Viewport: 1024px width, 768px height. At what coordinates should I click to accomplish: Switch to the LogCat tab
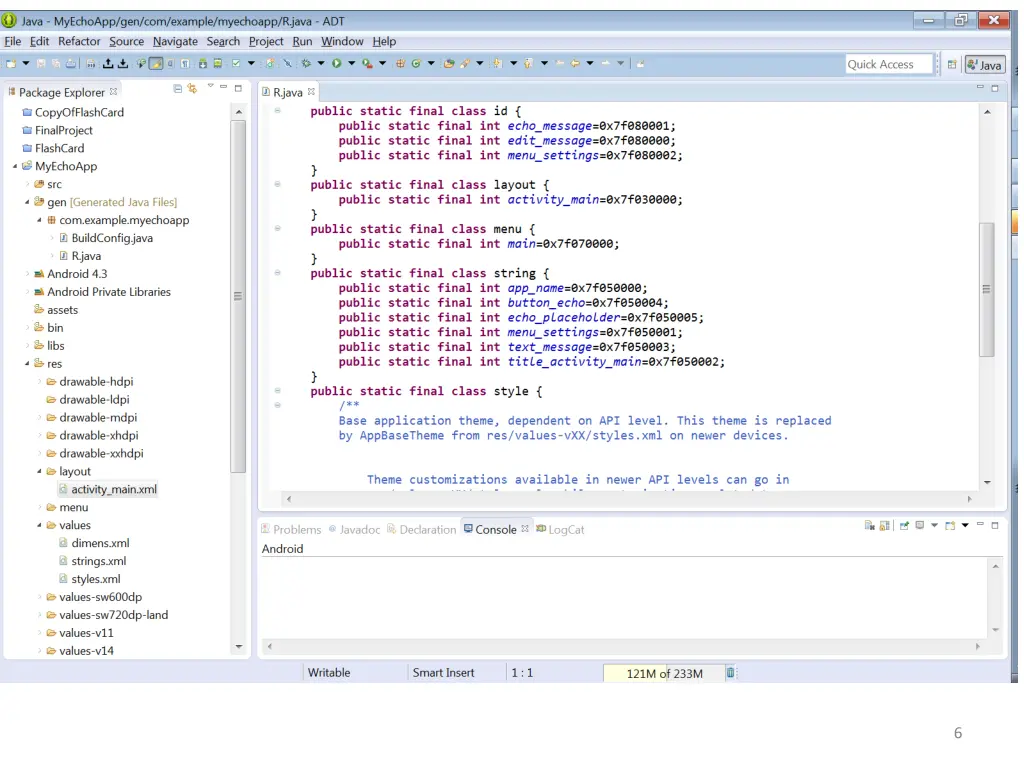click(560, 530)
